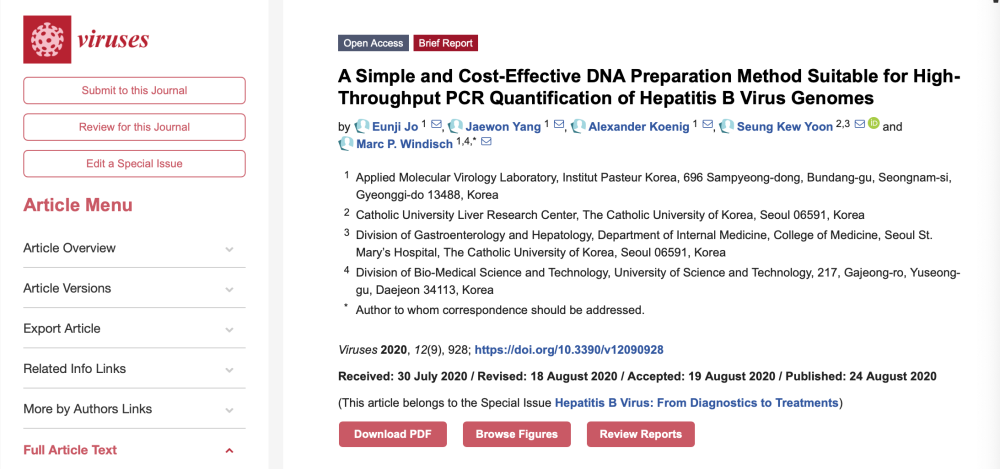The width and height of the screenshot is (1000, 469).
Task: Expand the Article Versions menu
Action: point(134,288)
